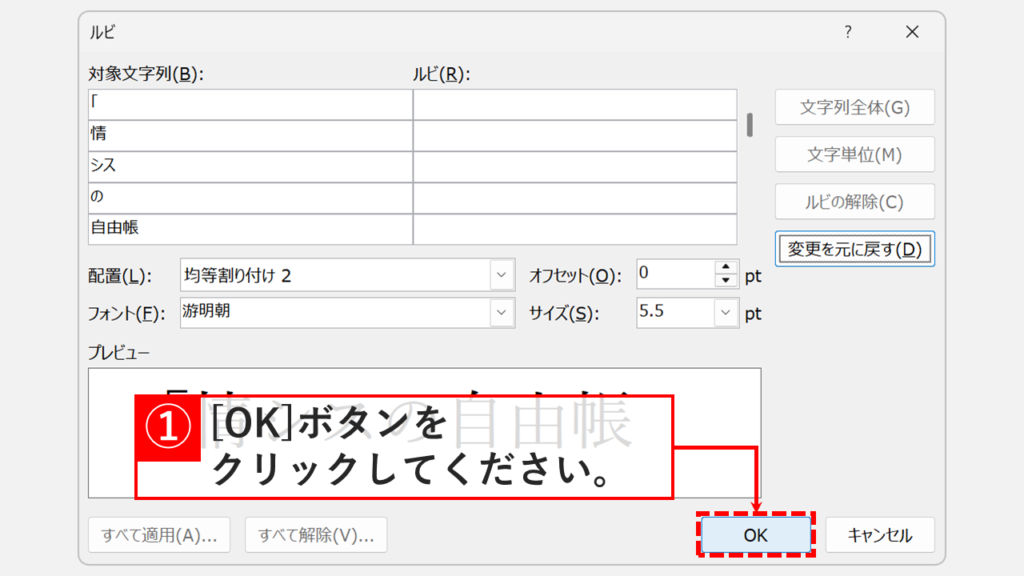Click the ルビの解除(C) button
The height and width of the screenshot is (576, 1024).
(x=854, y=201)
